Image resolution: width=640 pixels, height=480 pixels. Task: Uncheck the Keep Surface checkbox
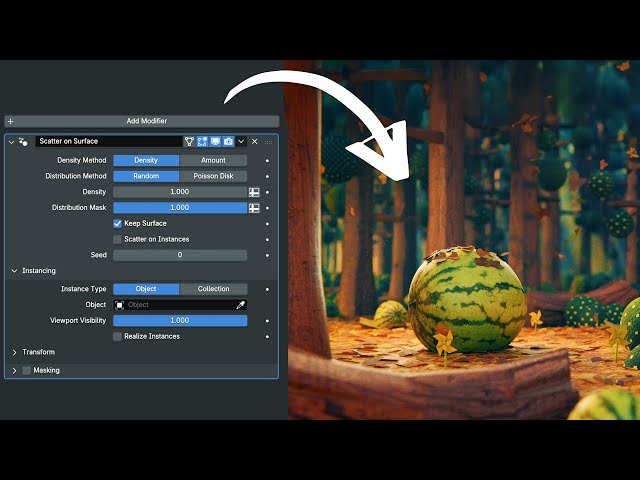coord(118,224)
